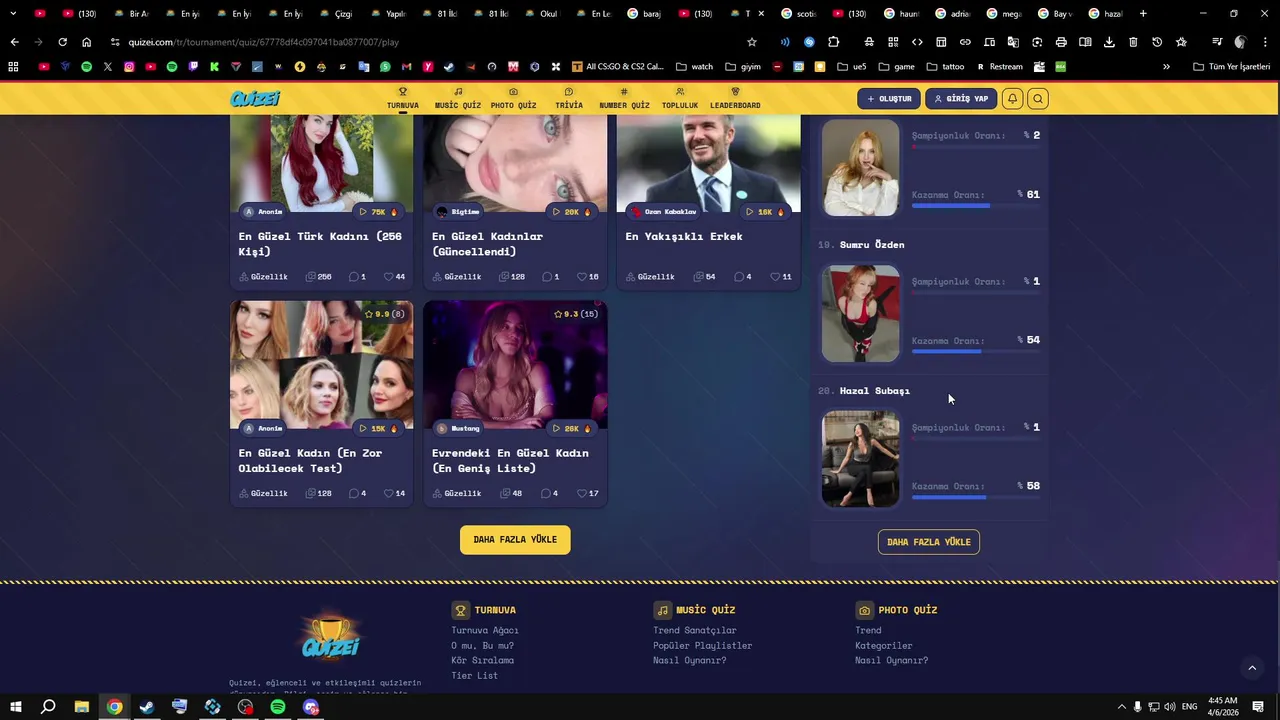This screenshot has height=720, width=1280.
Task: Open the Evrendeki En Güzel Kadın thumbnail
Action: click(515, 365)
